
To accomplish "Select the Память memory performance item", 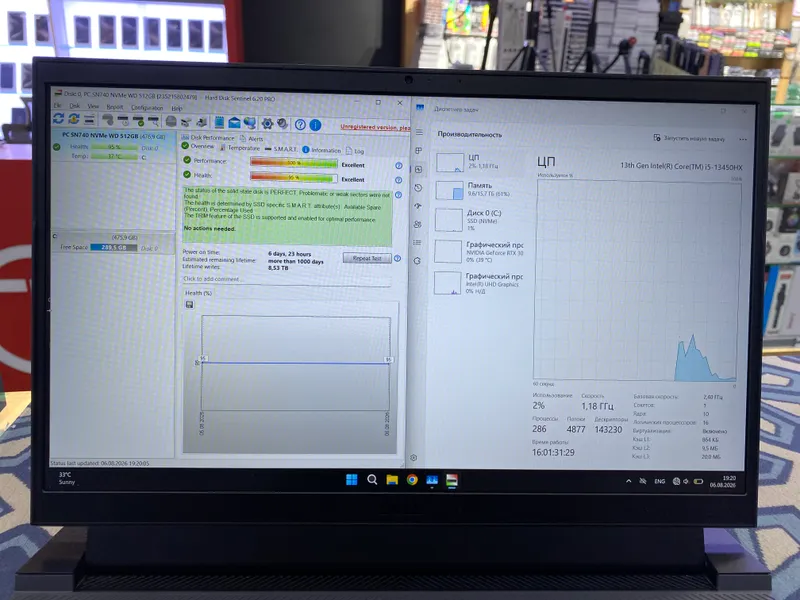I will point(479,190).
